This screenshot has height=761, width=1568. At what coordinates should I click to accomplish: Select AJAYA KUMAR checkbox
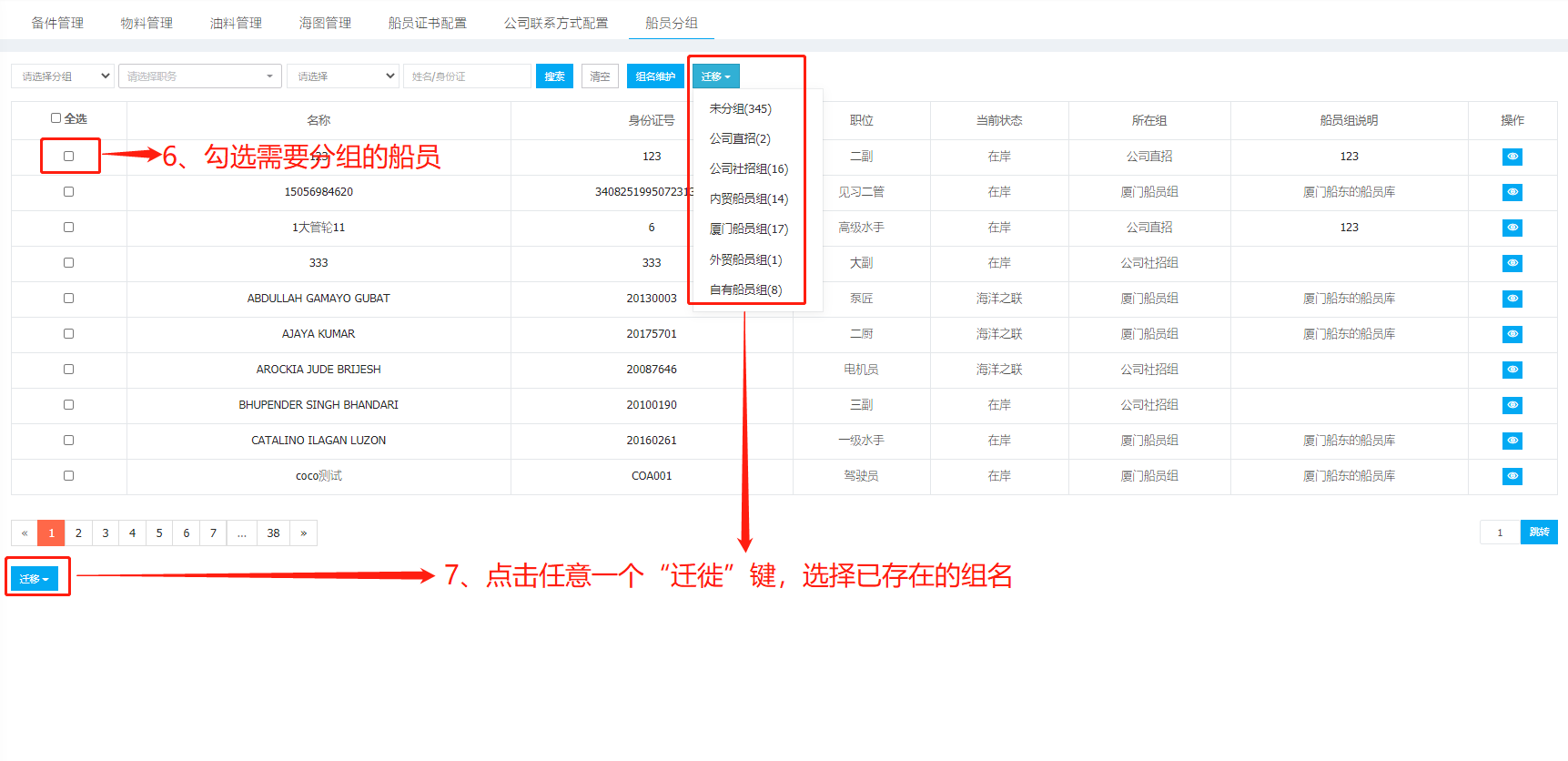(x=68, y=334)
